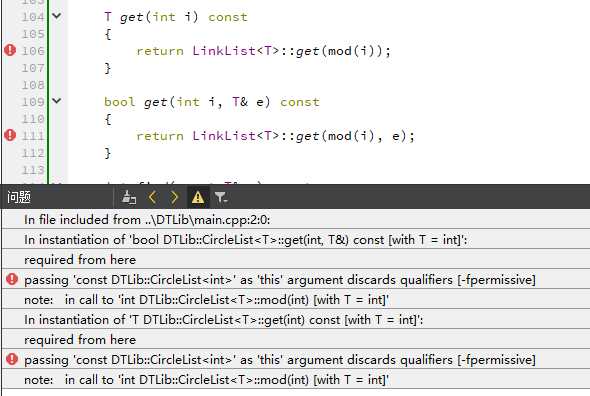Click line number 107 in gutter

33,68
